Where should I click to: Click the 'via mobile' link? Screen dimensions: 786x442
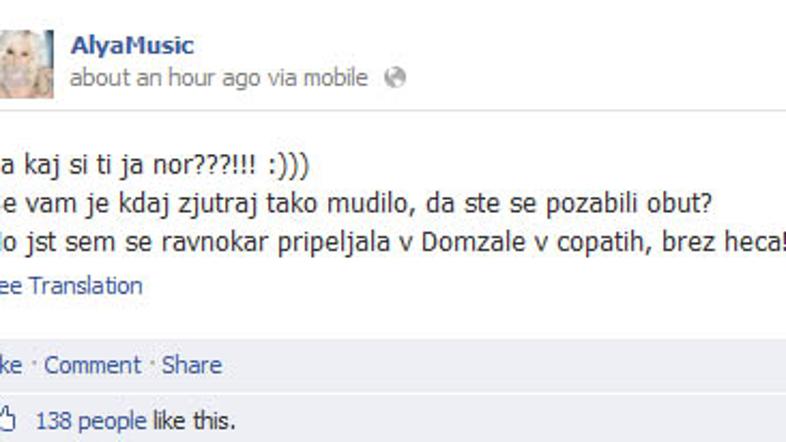coord(318,78)
